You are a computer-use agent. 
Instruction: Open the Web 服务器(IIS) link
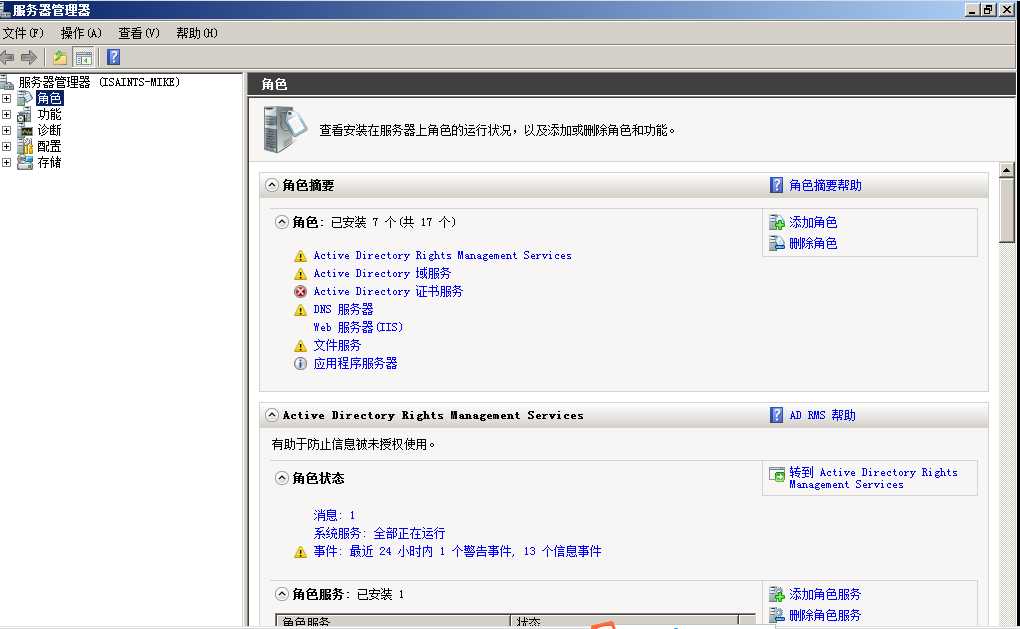(358, 327)
